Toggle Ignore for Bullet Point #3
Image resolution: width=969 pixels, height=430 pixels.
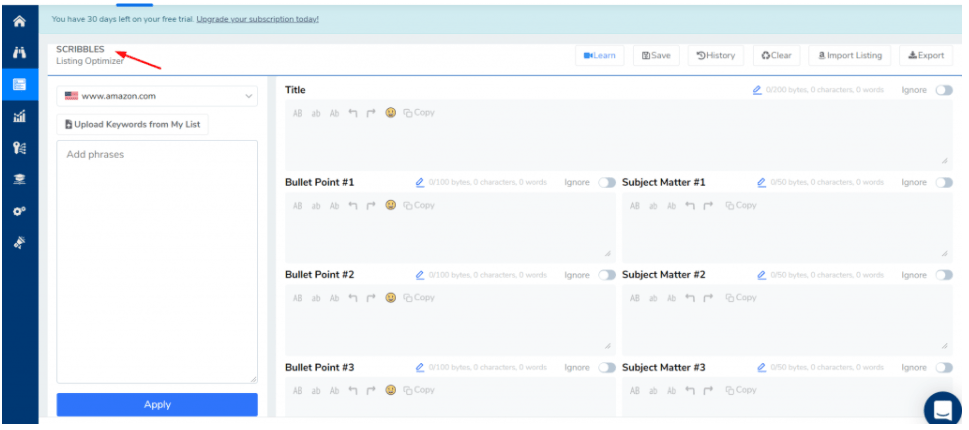tap(607, 368)
